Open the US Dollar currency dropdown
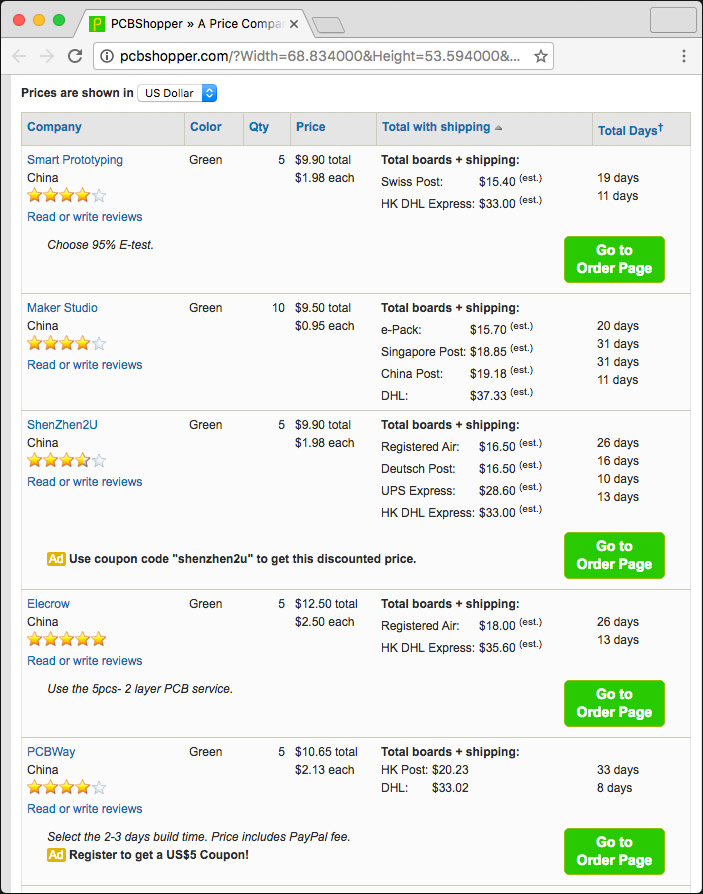 click(x=177, y=93)
